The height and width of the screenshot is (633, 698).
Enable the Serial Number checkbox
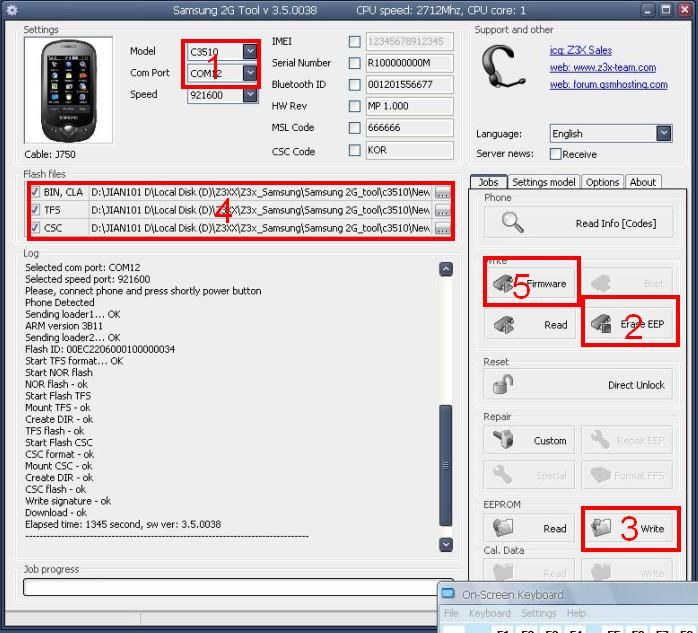354,63
